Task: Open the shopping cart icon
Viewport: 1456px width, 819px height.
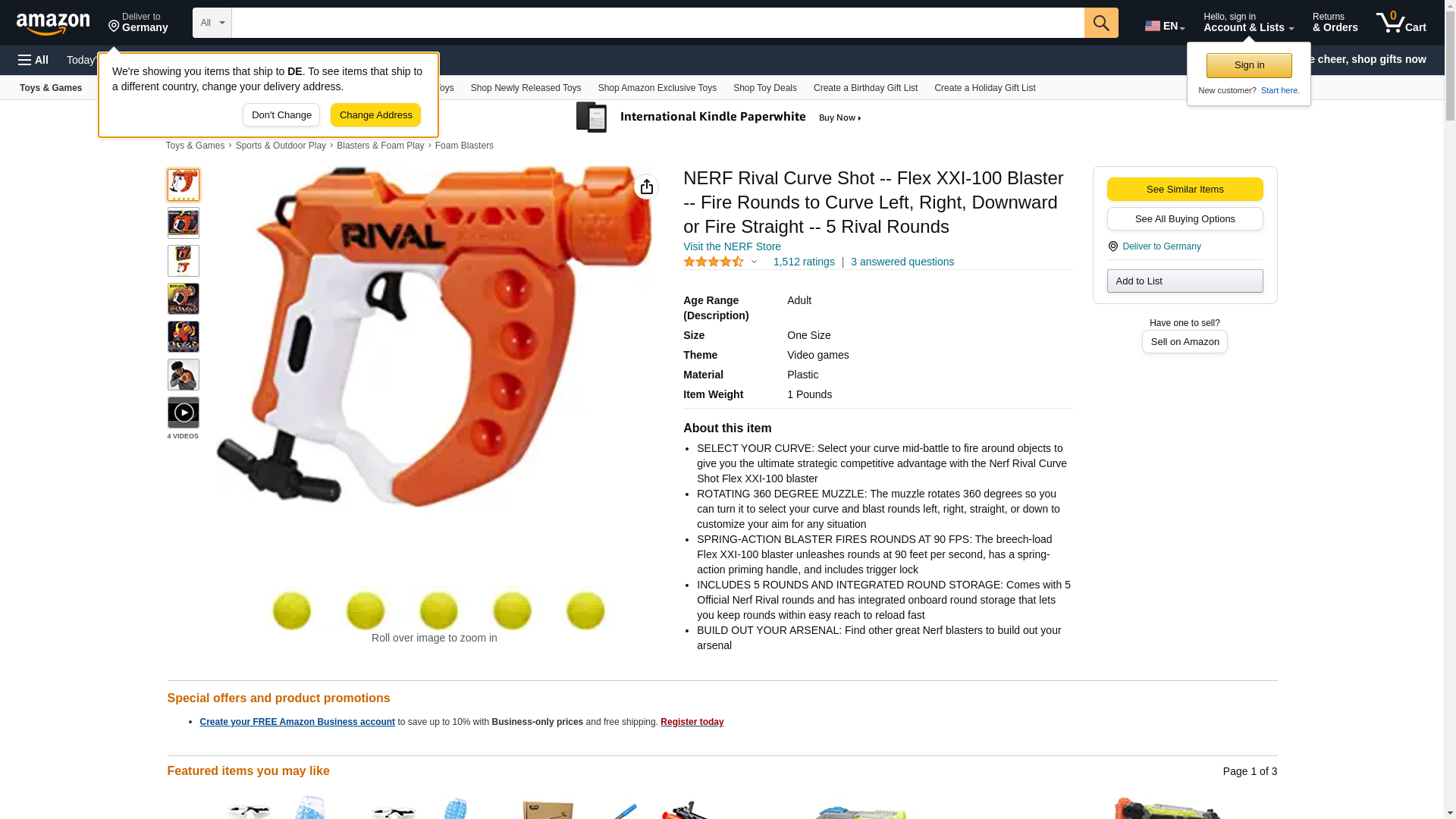Action: coord(1401,23)
